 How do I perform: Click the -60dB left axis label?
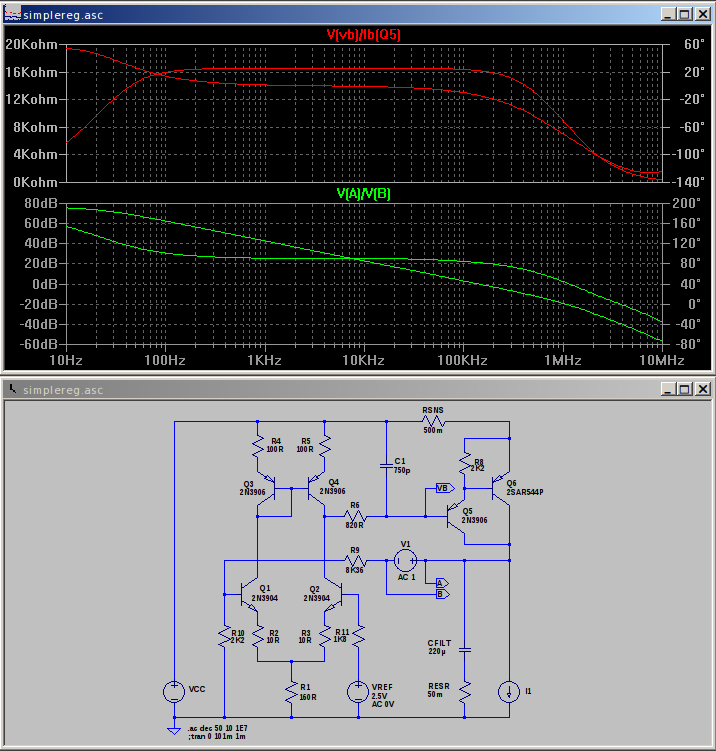point(38,343)
